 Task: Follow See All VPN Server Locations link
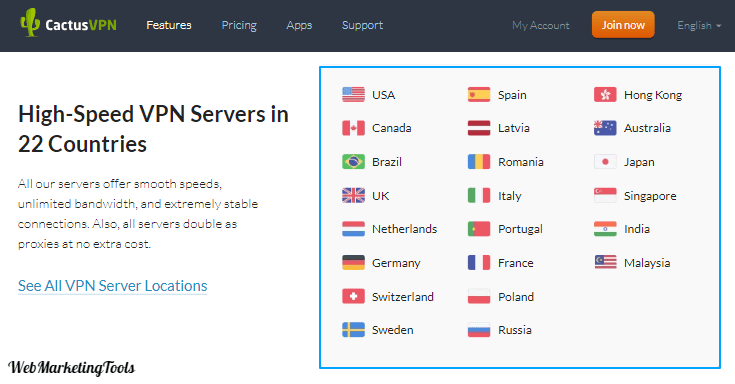click(112, 286)
